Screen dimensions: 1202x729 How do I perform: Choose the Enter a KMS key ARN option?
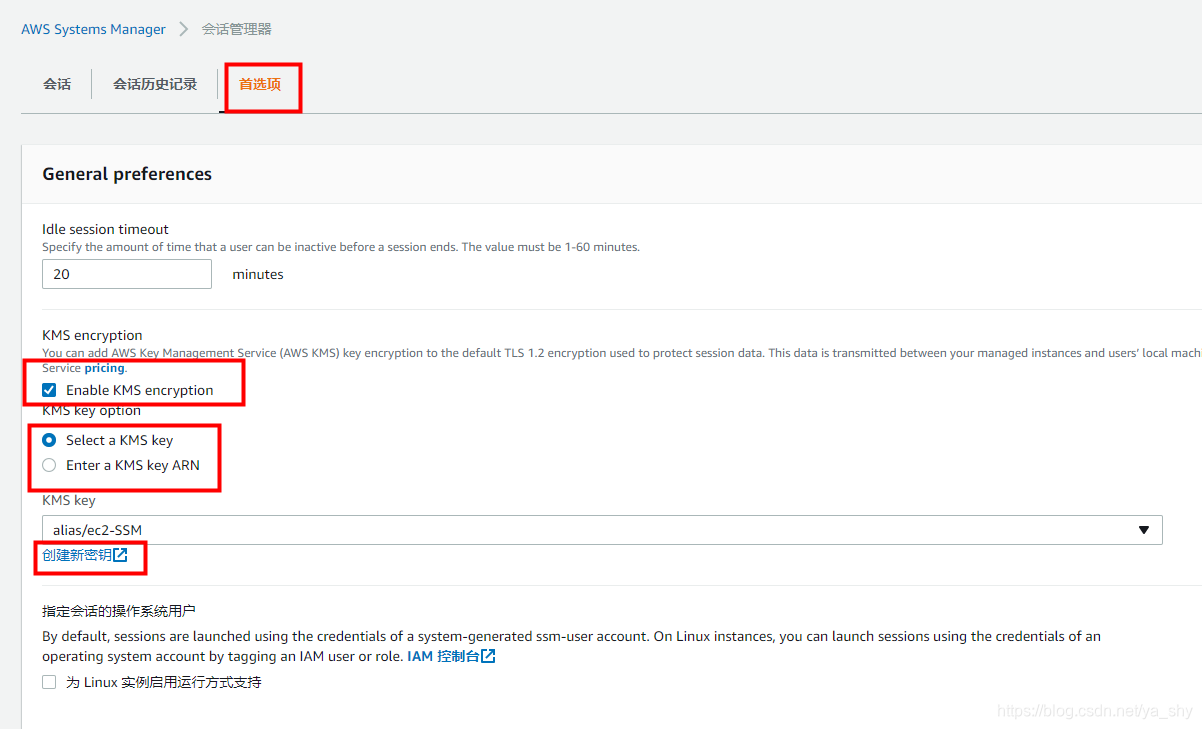click(x=49, y=465)
